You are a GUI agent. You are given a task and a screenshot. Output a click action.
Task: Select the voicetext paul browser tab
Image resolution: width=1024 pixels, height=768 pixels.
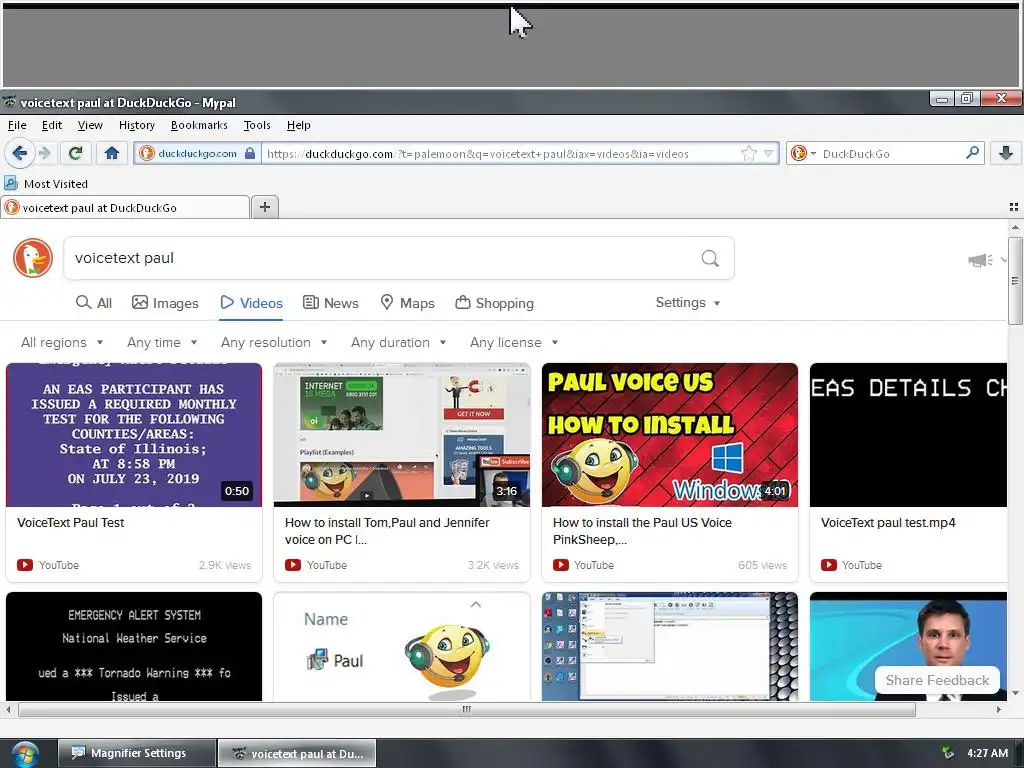coord(125,208)
